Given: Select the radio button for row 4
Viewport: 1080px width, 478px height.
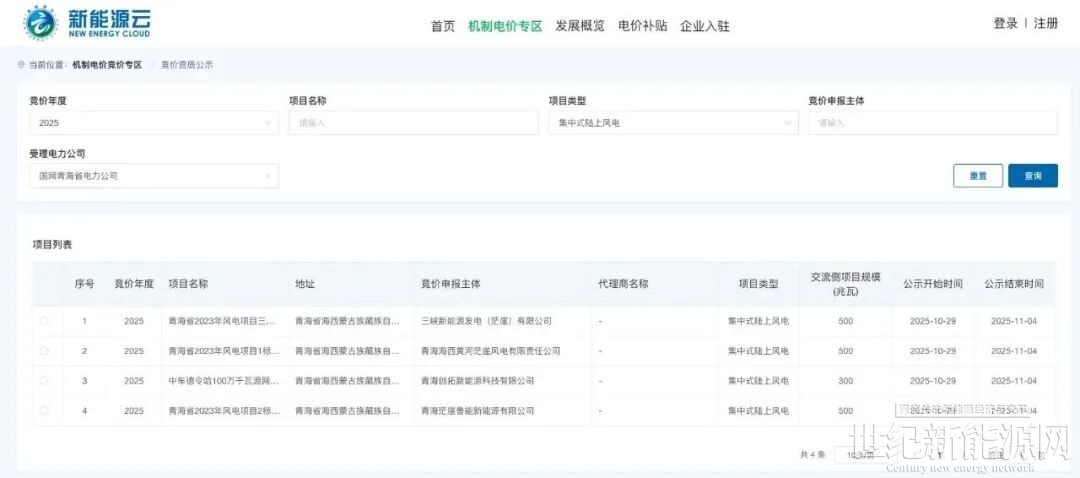Looking at the screenshot, I should [44, 410].
